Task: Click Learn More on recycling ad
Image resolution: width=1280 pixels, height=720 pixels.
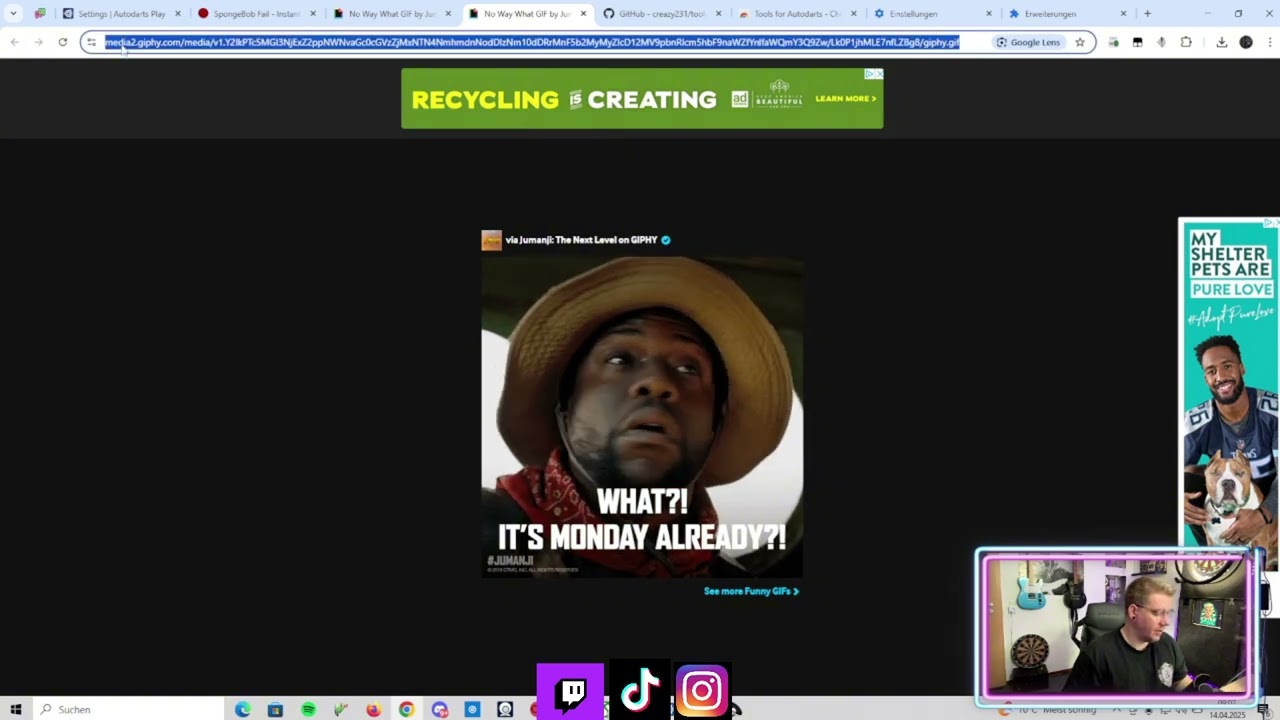Action: [845, 98]
